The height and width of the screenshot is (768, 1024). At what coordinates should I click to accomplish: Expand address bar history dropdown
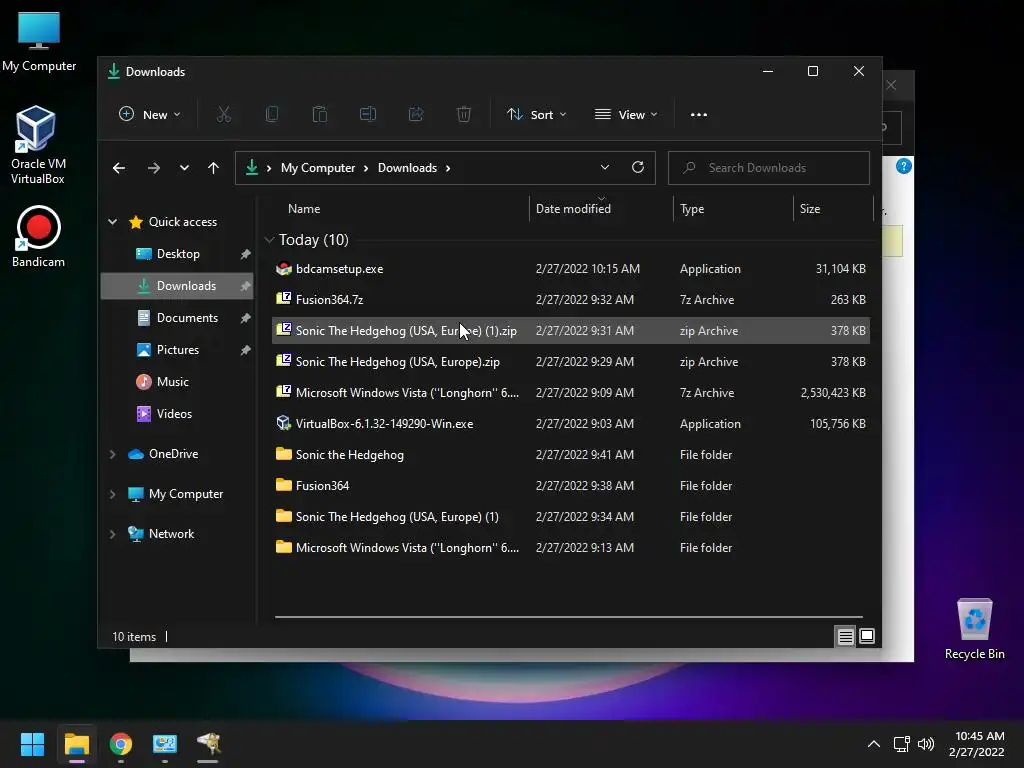click(605, 167)
